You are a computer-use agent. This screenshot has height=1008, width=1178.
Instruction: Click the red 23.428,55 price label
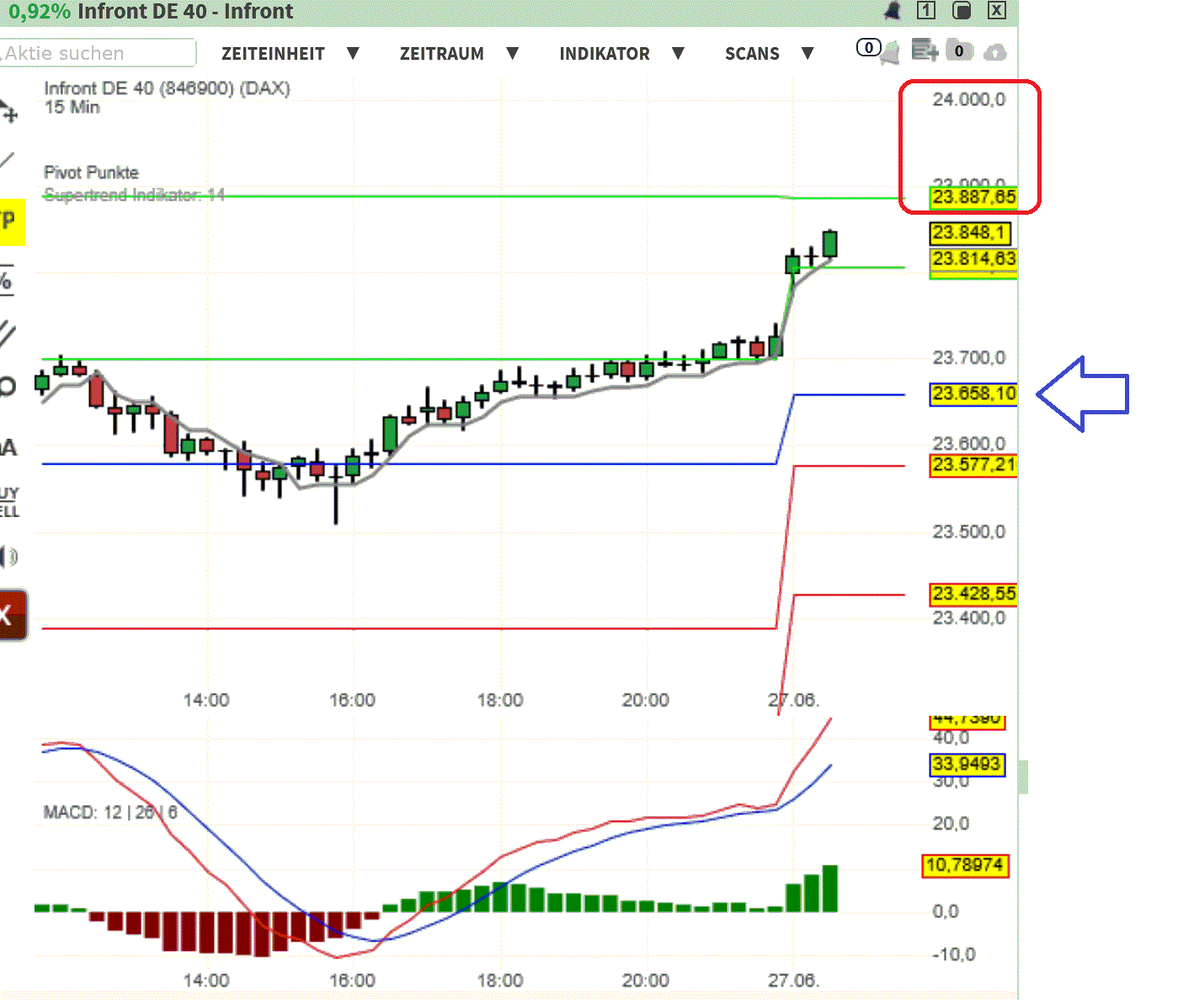point(973,595)
